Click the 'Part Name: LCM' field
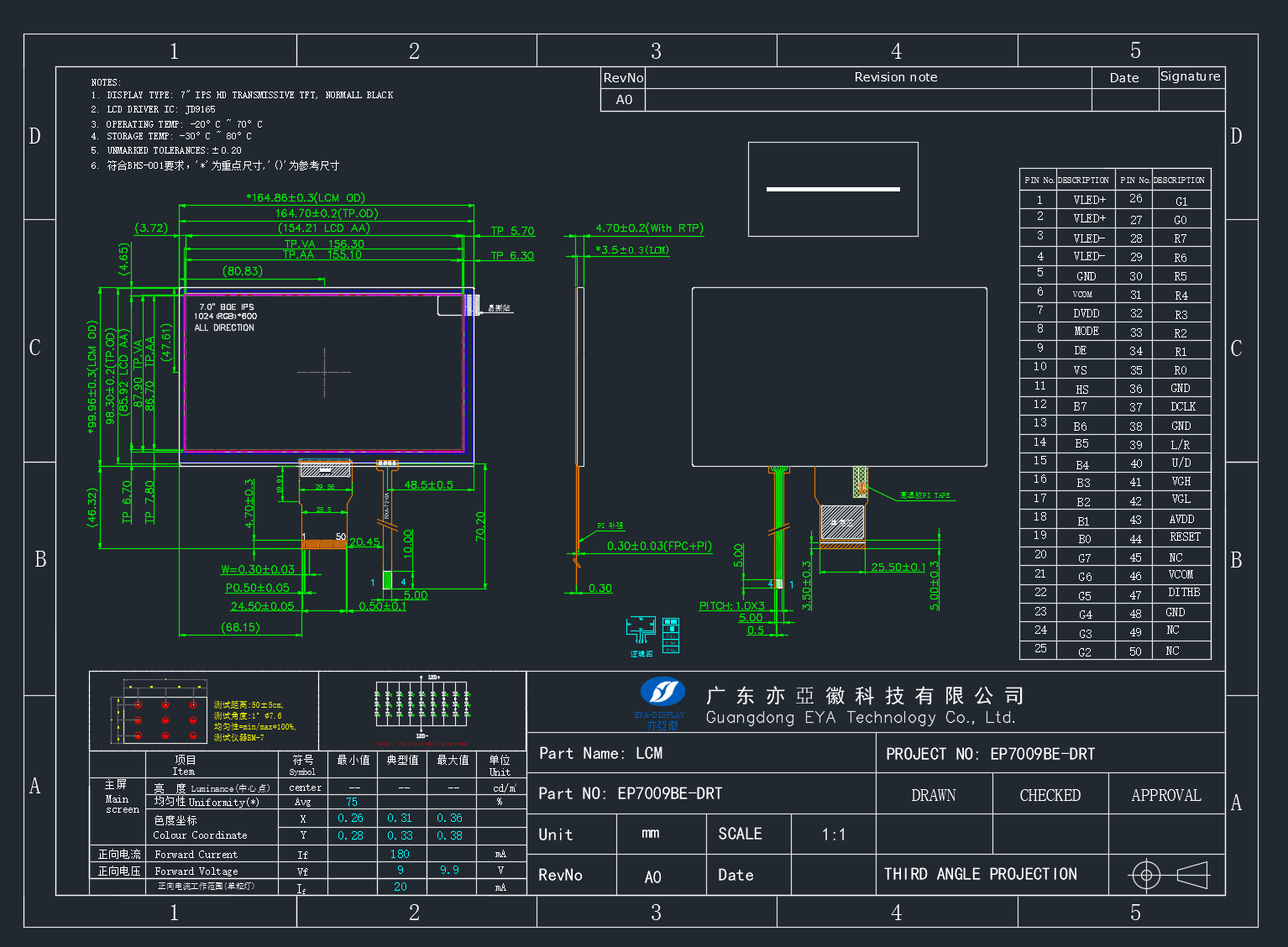This screenshot has height=947, width=1288. point(600,753)
